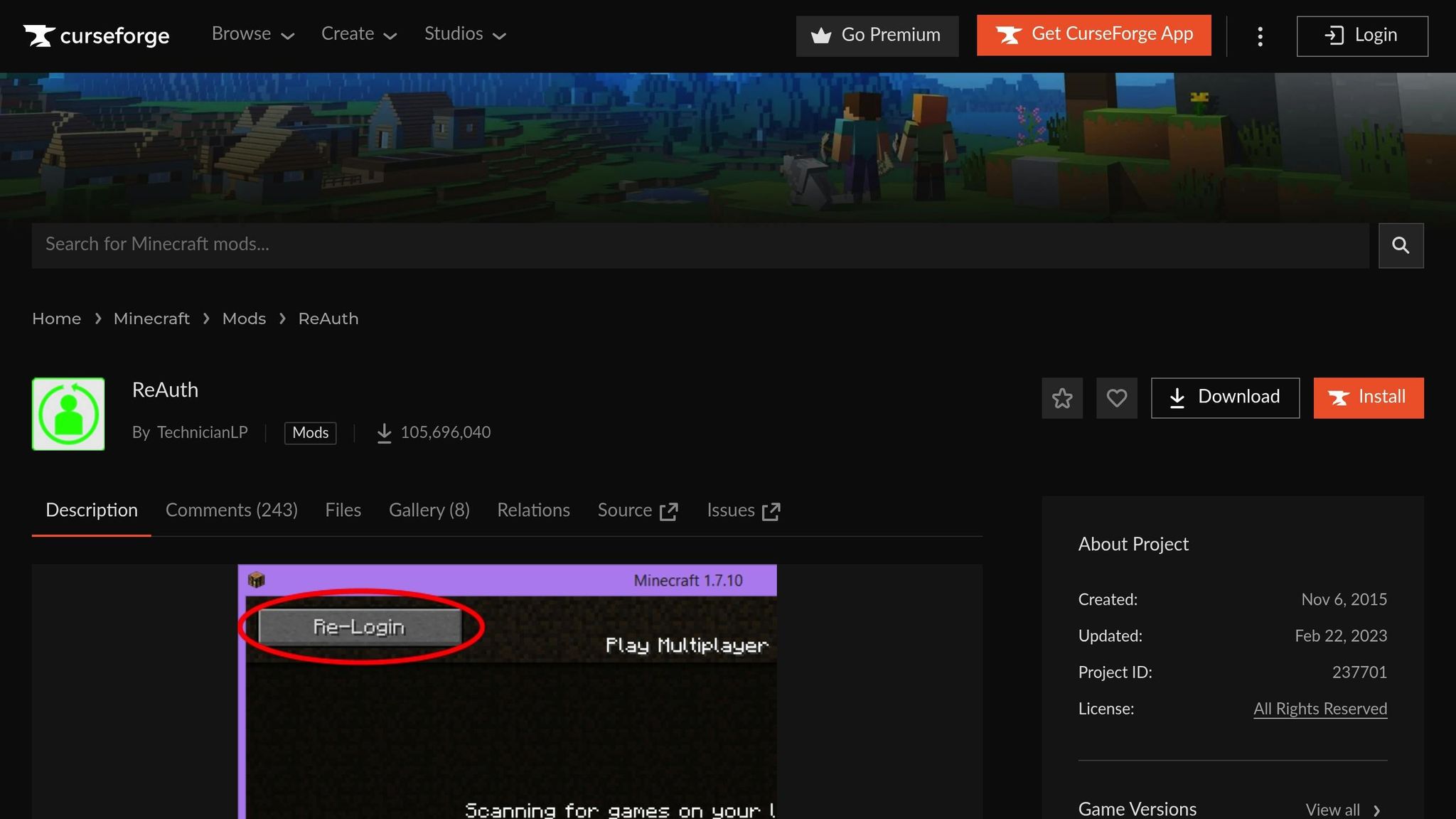1456x819 pixels.
Task: Click the magnifier search button
Action: 1401,245
